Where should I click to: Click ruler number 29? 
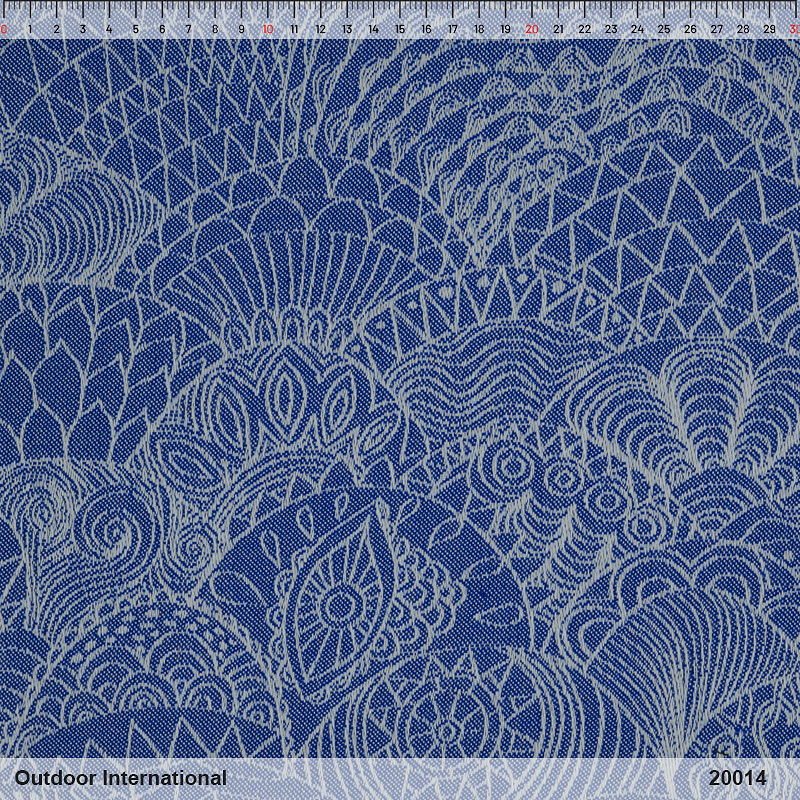point(769,29)
